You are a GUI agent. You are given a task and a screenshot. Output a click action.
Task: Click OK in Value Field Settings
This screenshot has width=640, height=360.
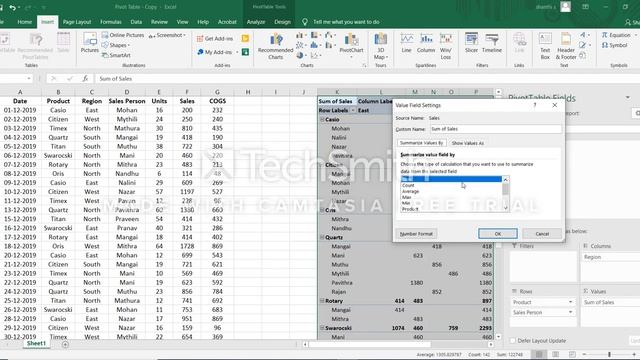(498, 234)
